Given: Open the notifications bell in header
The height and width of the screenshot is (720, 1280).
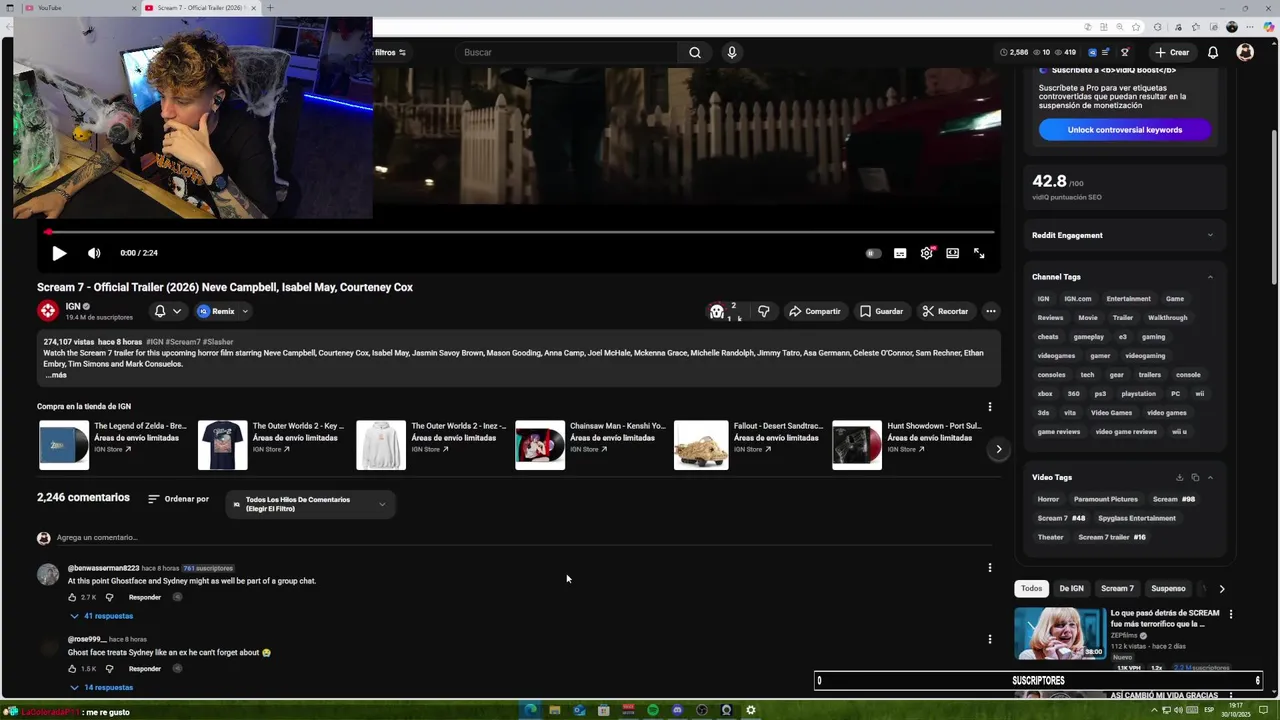Looking at the screenshot, I should pos(1213,52).
